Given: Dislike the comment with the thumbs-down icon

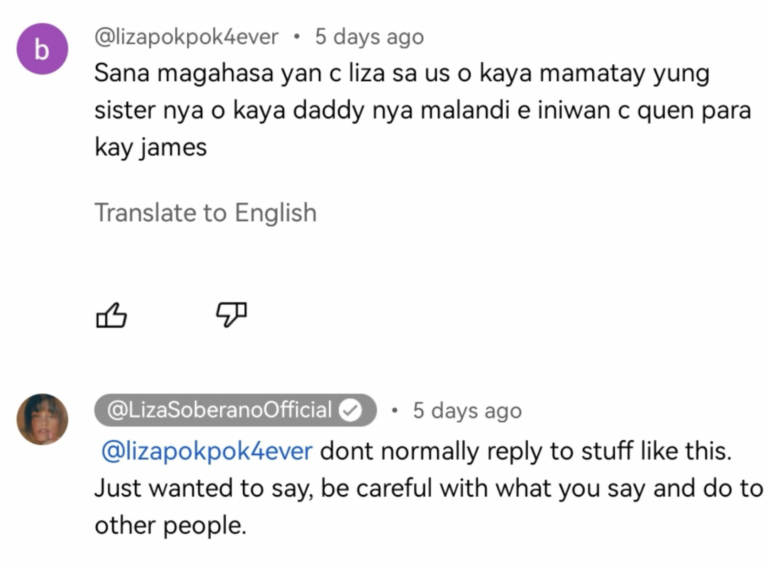Looking at the screenshot, I should coord(231,315).
